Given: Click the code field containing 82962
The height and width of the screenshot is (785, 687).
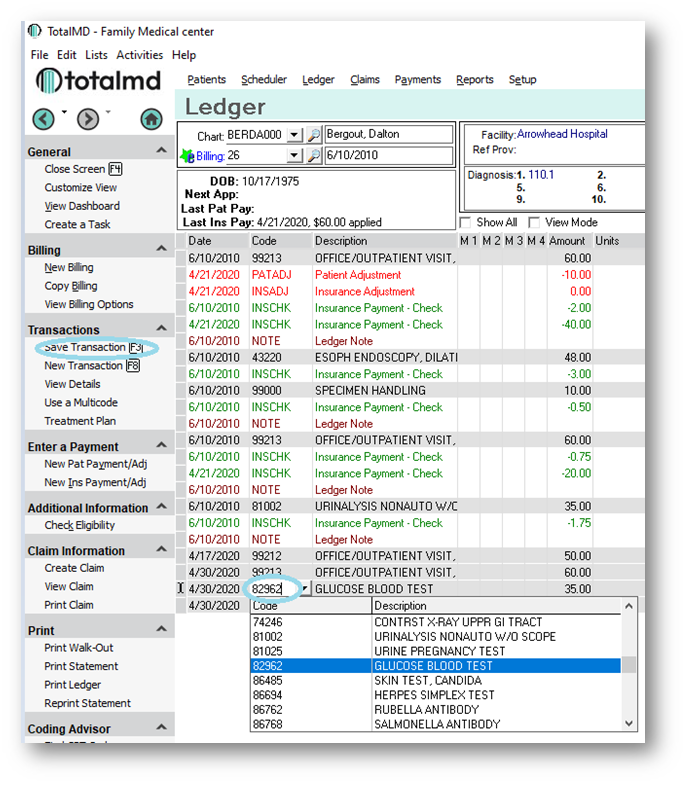Looking at the screenshot, I should coord(270,589).
